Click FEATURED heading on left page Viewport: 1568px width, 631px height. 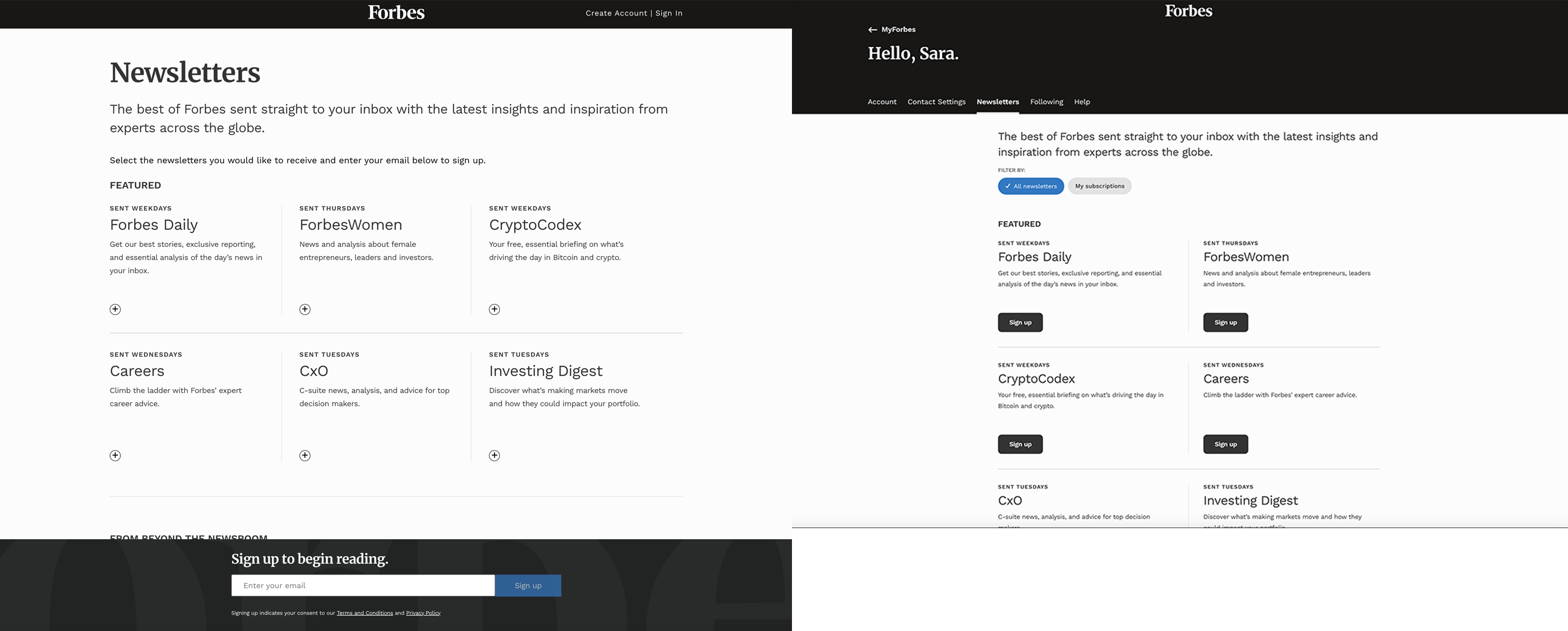pyautogui.click(x=135, y=185)
